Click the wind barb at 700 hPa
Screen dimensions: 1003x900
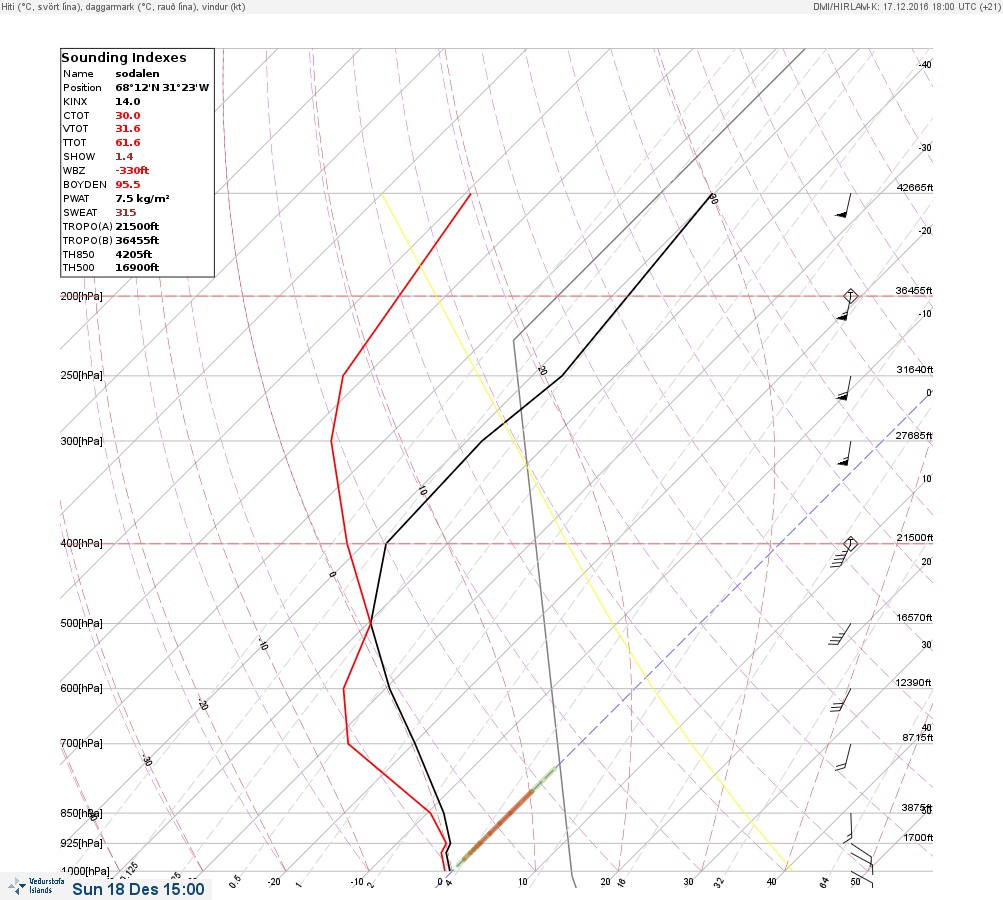pos(844,756)
